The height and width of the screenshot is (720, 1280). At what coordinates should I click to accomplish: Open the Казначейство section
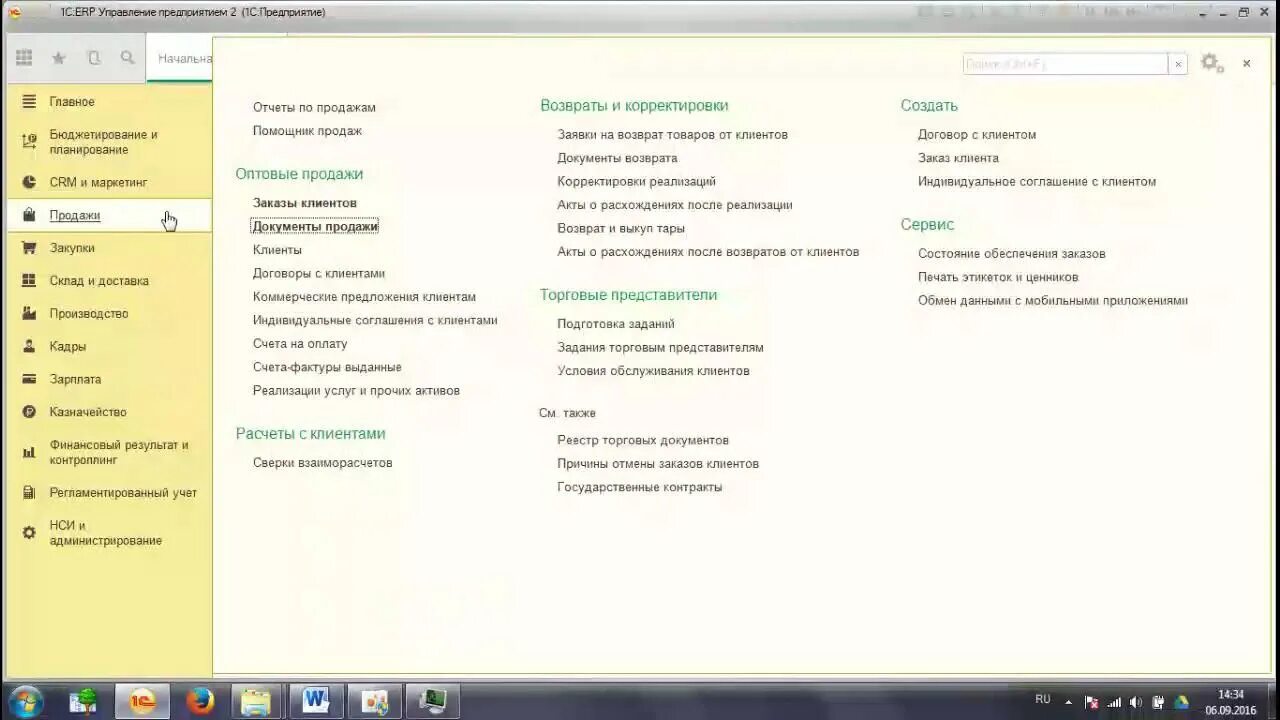pyautogui.click(x=88, y=412)
